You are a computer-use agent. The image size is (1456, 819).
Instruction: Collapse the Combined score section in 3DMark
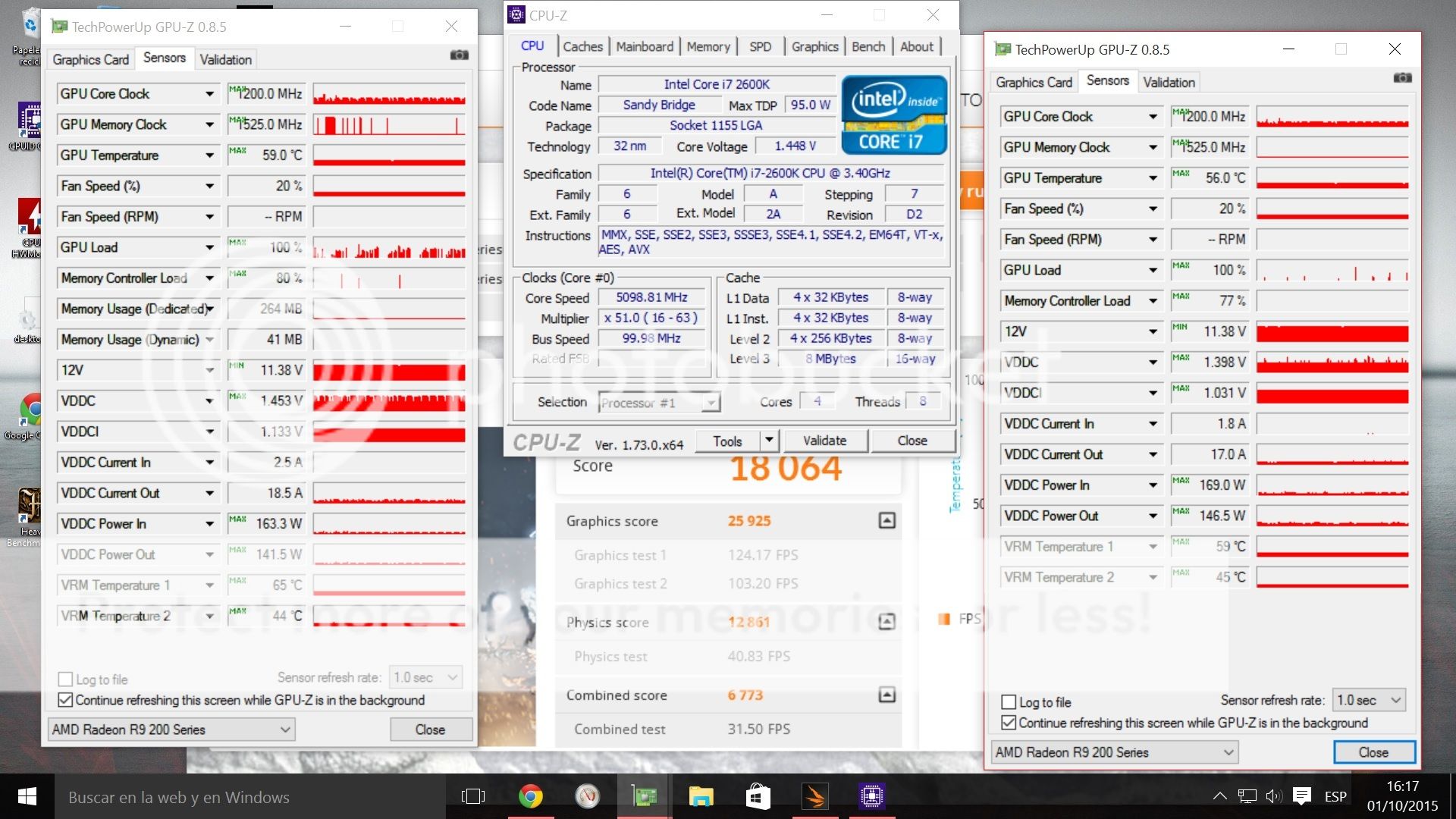pyautogui.click(x=886, y=695)
